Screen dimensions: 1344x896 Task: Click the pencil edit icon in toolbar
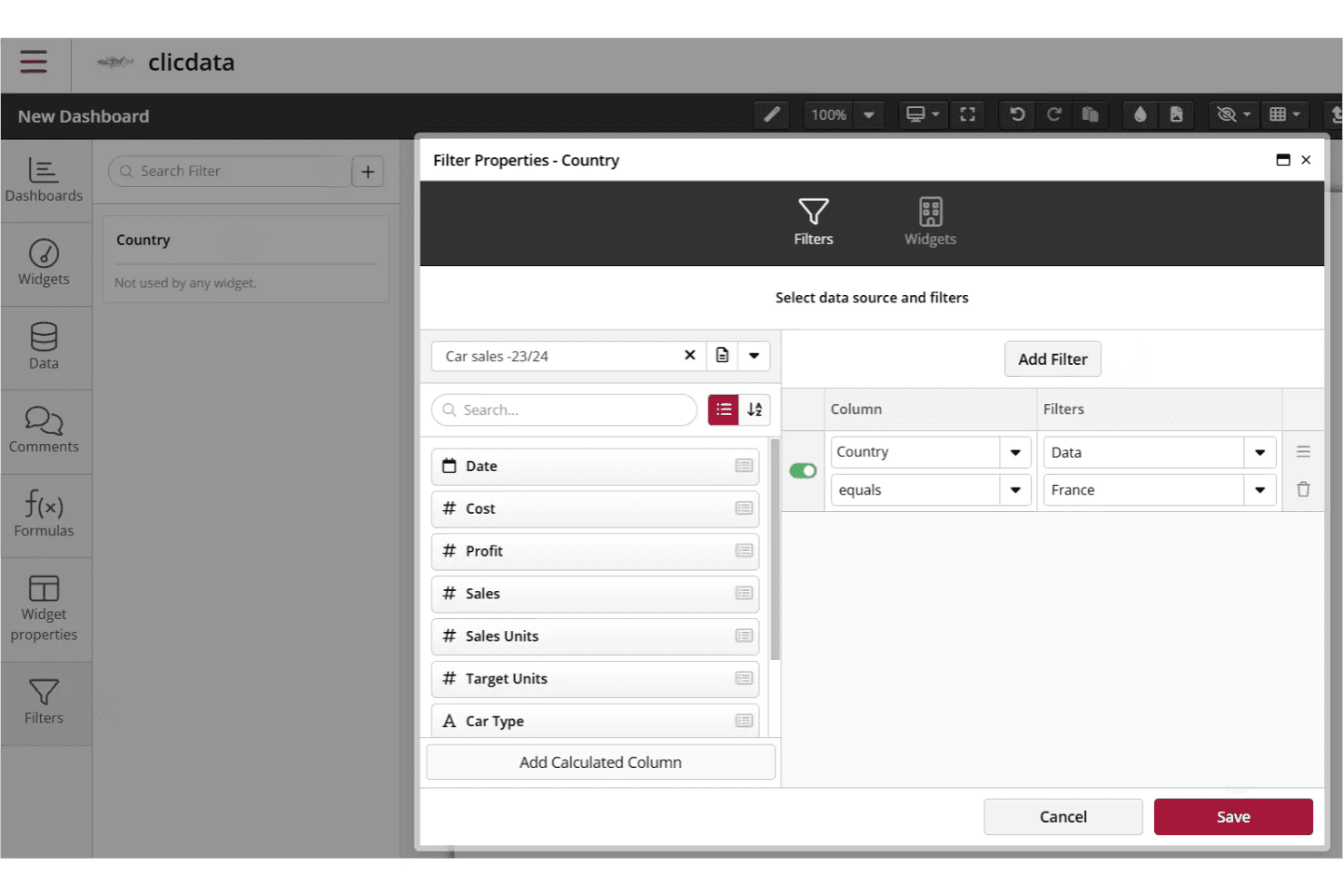click(x=771, y=114)
